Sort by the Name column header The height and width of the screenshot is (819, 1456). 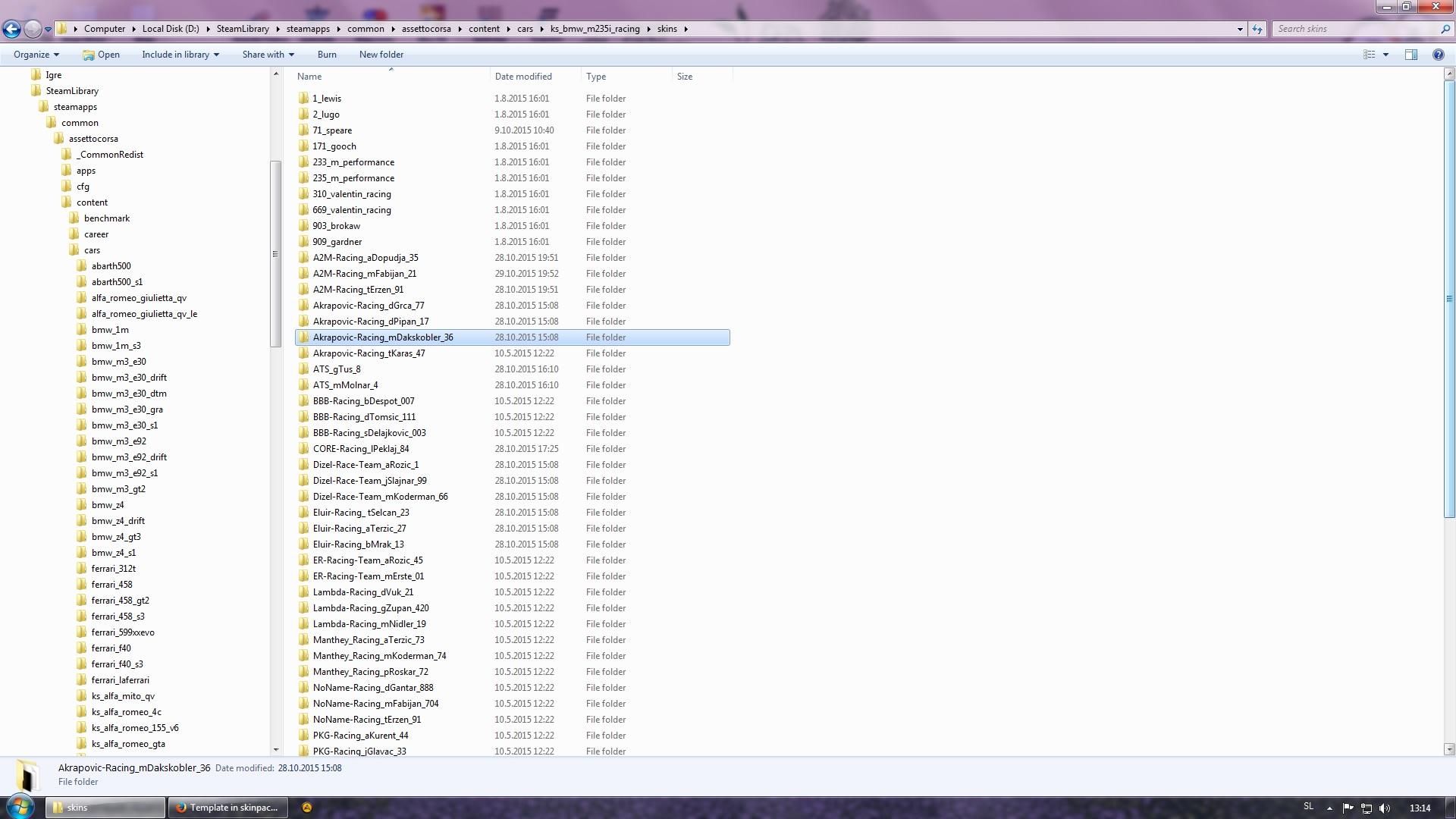pos(391,77)
